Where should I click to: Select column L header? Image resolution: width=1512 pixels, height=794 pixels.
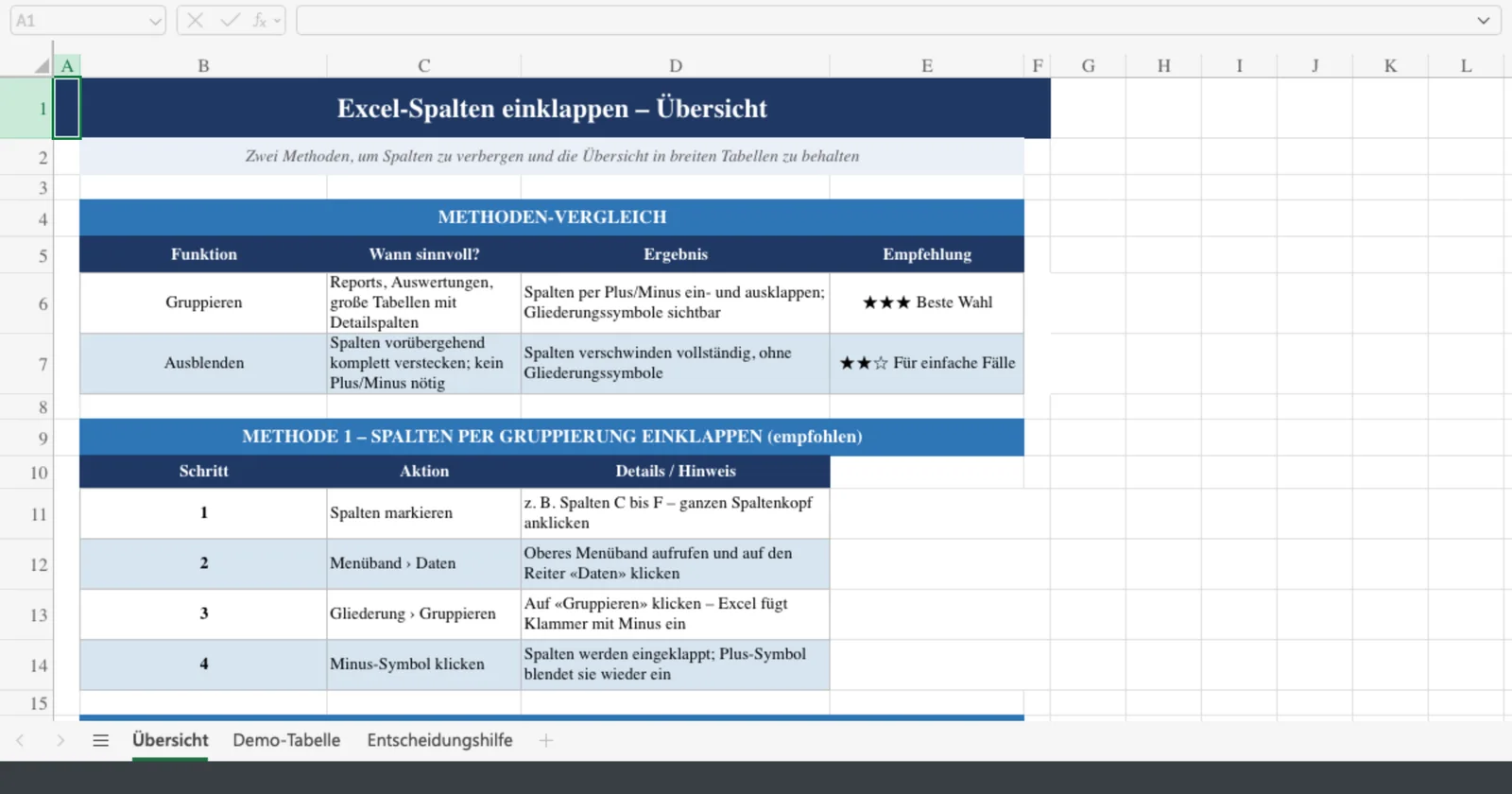[x=1467, y=65]
